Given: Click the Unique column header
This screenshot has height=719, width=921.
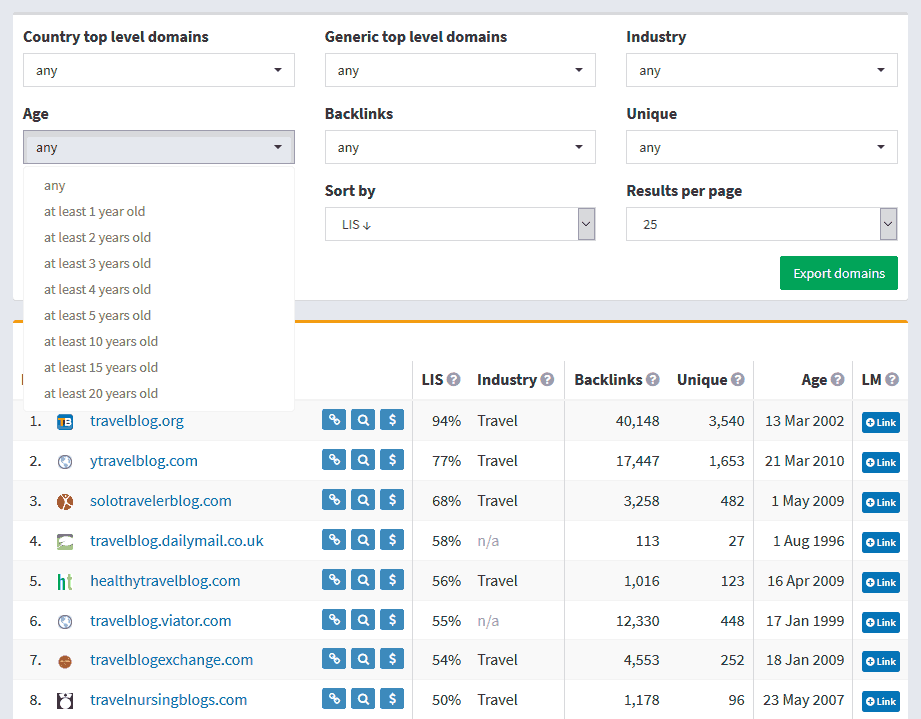Looking at the screenshot, I should pyautogui.click(x=703, y=379).
